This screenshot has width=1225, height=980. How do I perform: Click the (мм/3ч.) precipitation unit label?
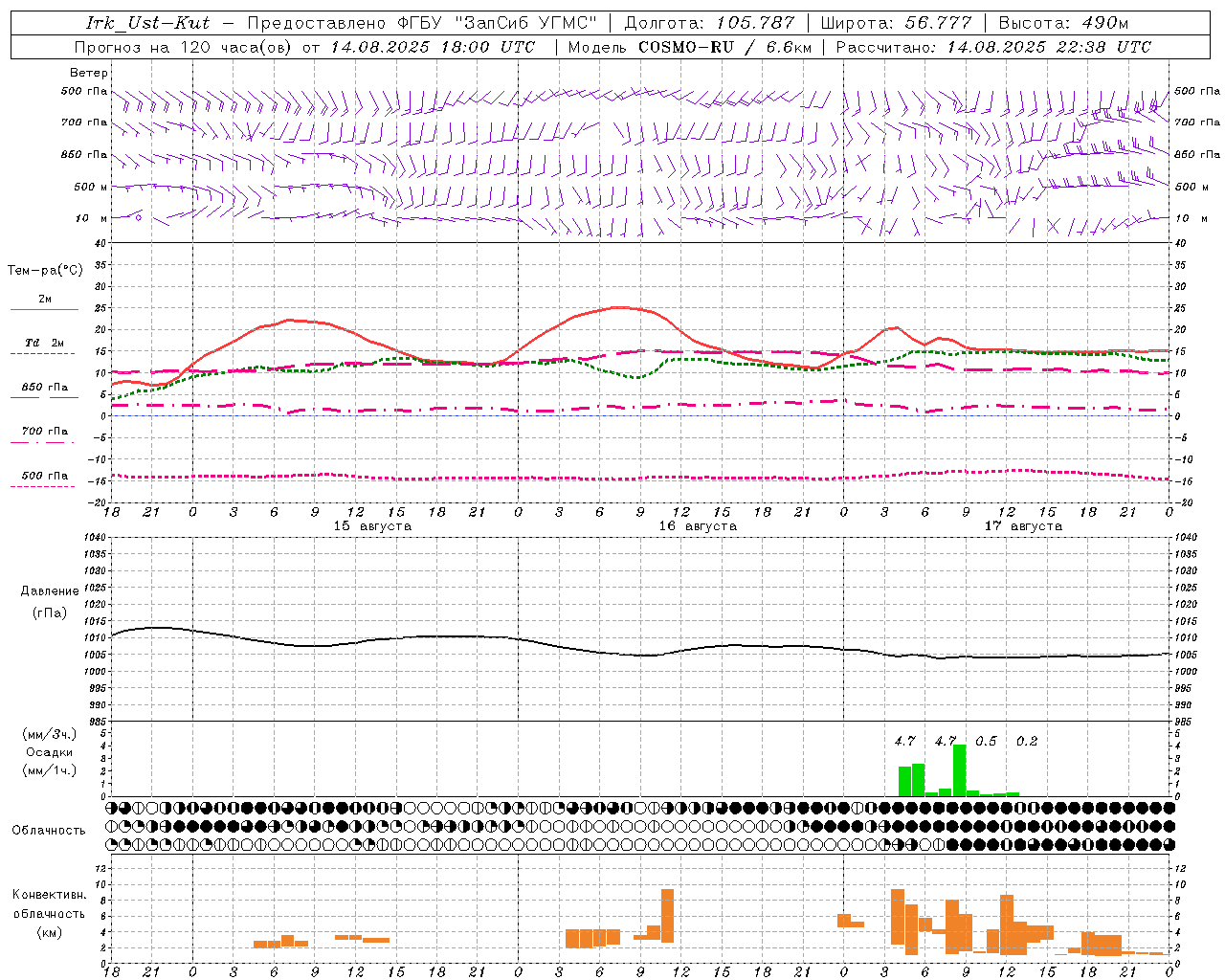(x=50, y=734)
